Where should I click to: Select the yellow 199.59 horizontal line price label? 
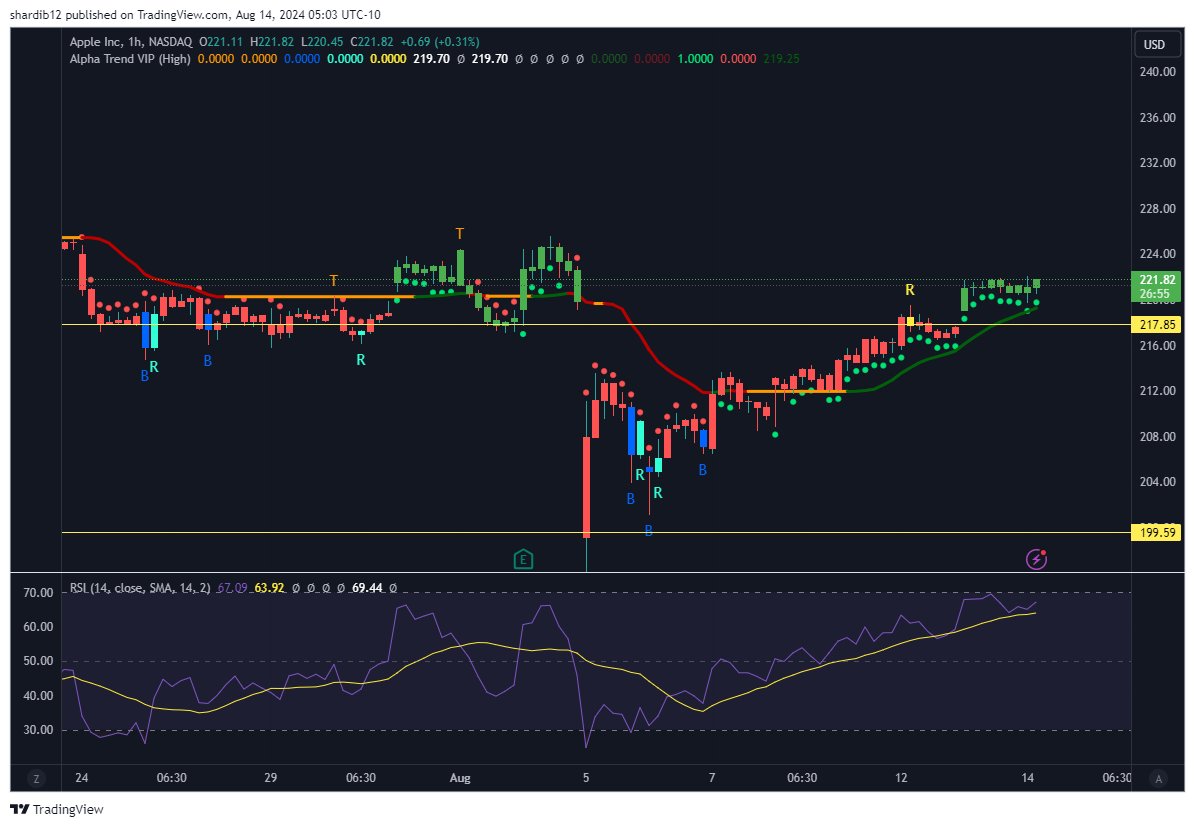1155,533
